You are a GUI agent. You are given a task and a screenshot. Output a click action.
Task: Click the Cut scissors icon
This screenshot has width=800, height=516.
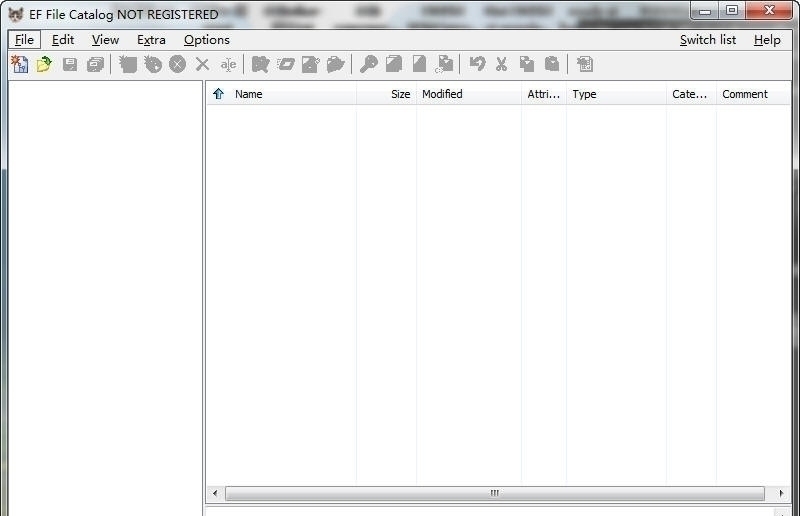(502, 64)
